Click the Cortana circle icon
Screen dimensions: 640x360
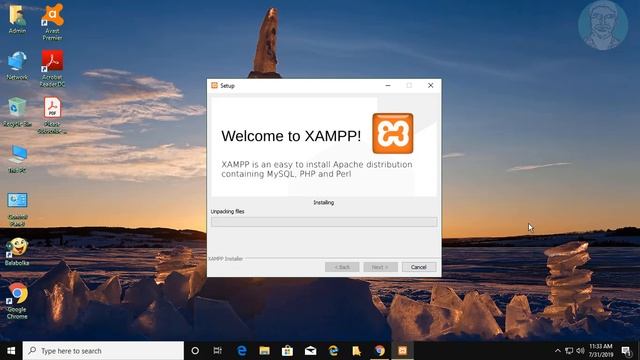[x=195, y=351]
